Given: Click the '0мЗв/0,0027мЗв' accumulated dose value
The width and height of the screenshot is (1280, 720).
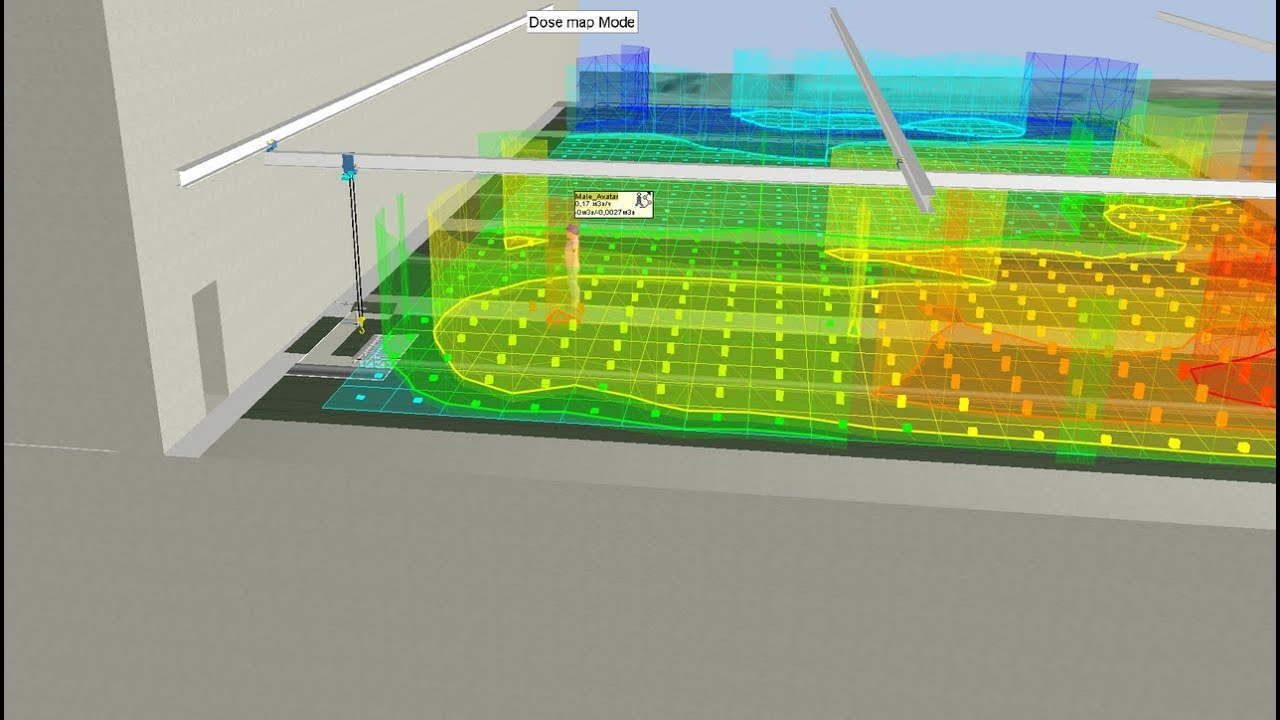Looking at the screenshot, I should coord(605,212).
